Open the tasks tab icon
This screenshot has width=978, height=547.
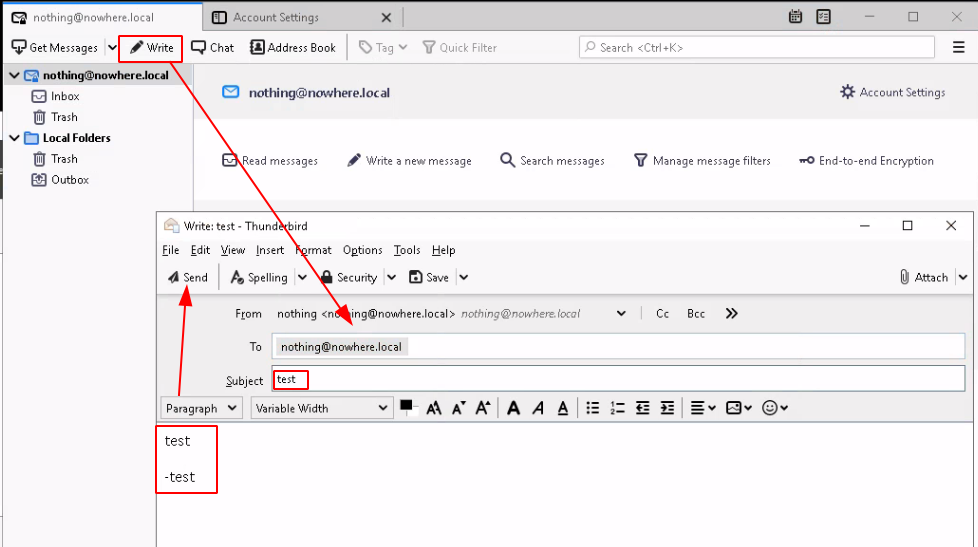(823, 17)
